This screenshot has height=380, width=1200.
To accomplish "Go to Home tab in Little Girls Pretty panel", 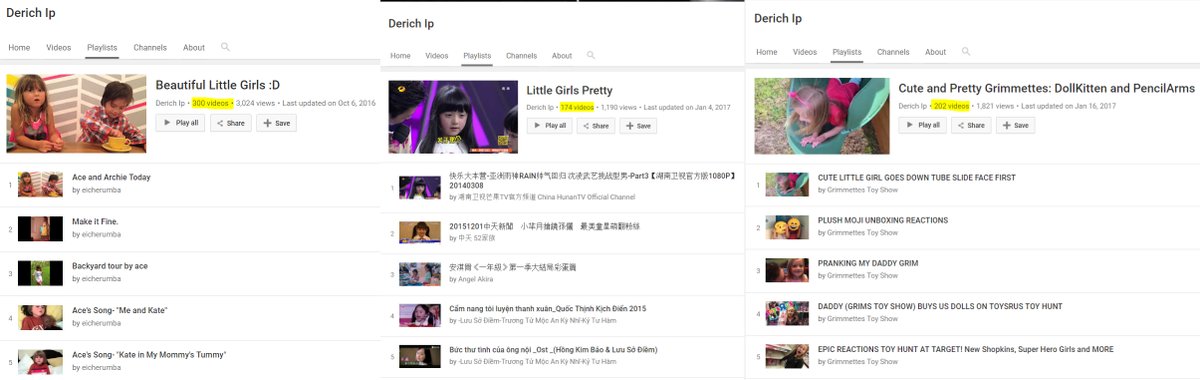I will pyautogui.click(x=400, y=56).
